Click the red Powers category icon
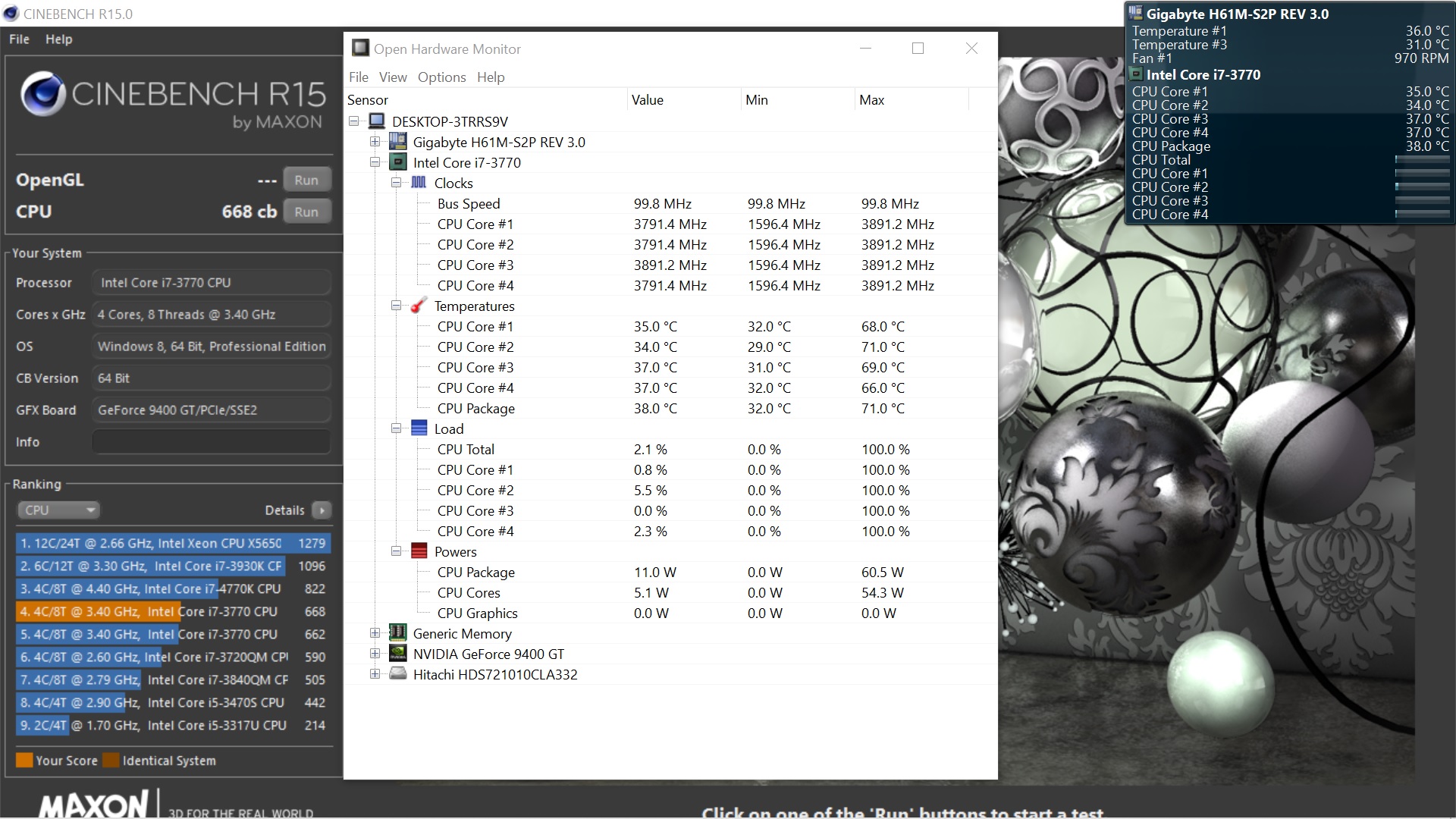Viewport: 1456px width, 819px height. coord(419,551)
